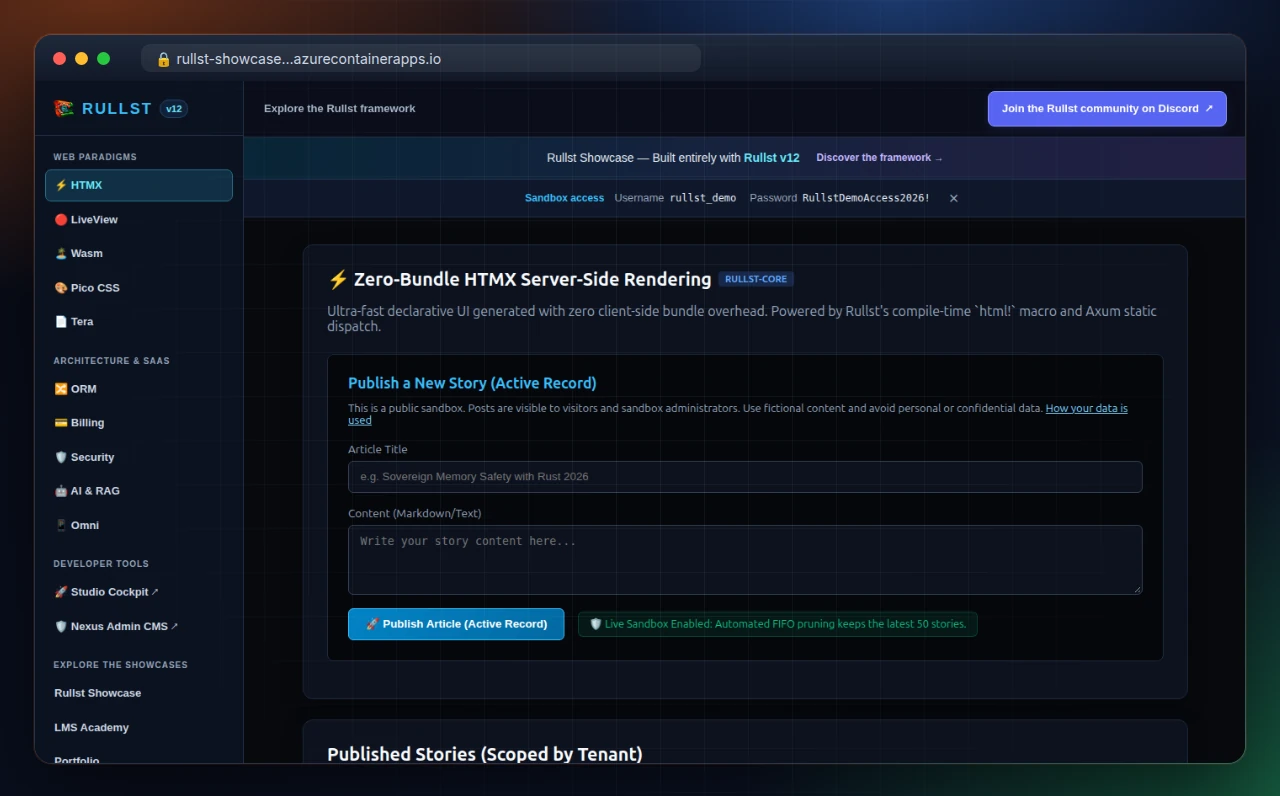The image size is (1280, 796).
Task: Click the ARCHITECTURE & SAAS section label
Action: pos(112,361)
